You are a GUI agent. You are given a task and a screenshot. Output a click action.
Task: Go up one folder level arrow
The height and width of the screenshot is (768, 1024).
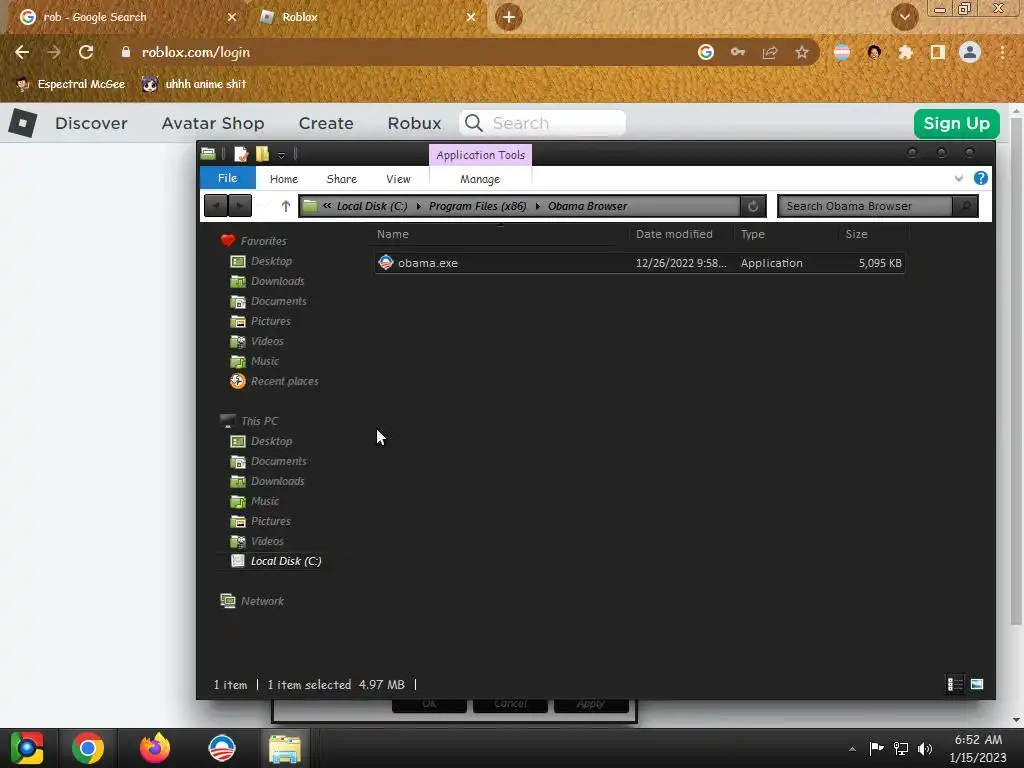click(285, 206)
